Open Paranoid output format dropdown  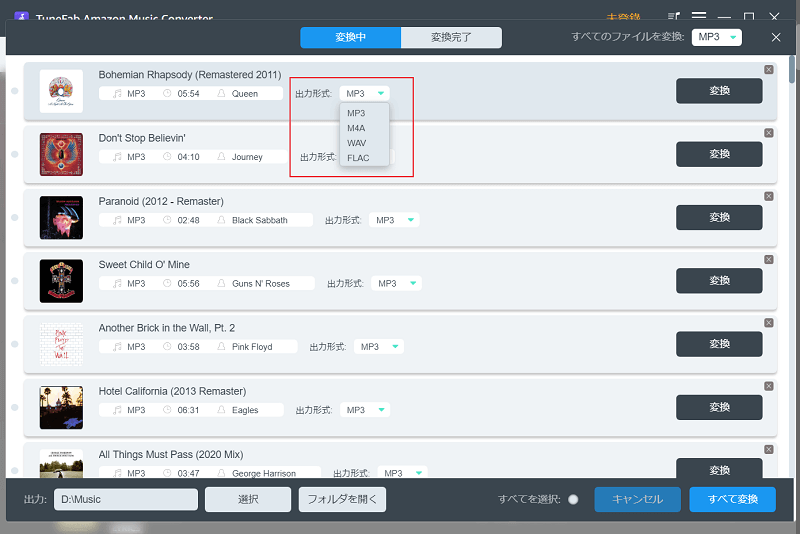[394, 220]
